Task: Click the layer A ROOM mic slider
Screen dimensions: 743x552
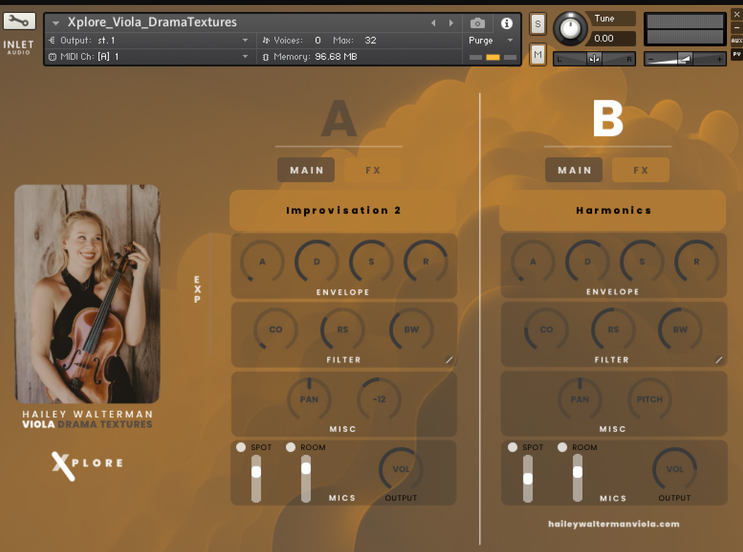Action: (306, 469)
